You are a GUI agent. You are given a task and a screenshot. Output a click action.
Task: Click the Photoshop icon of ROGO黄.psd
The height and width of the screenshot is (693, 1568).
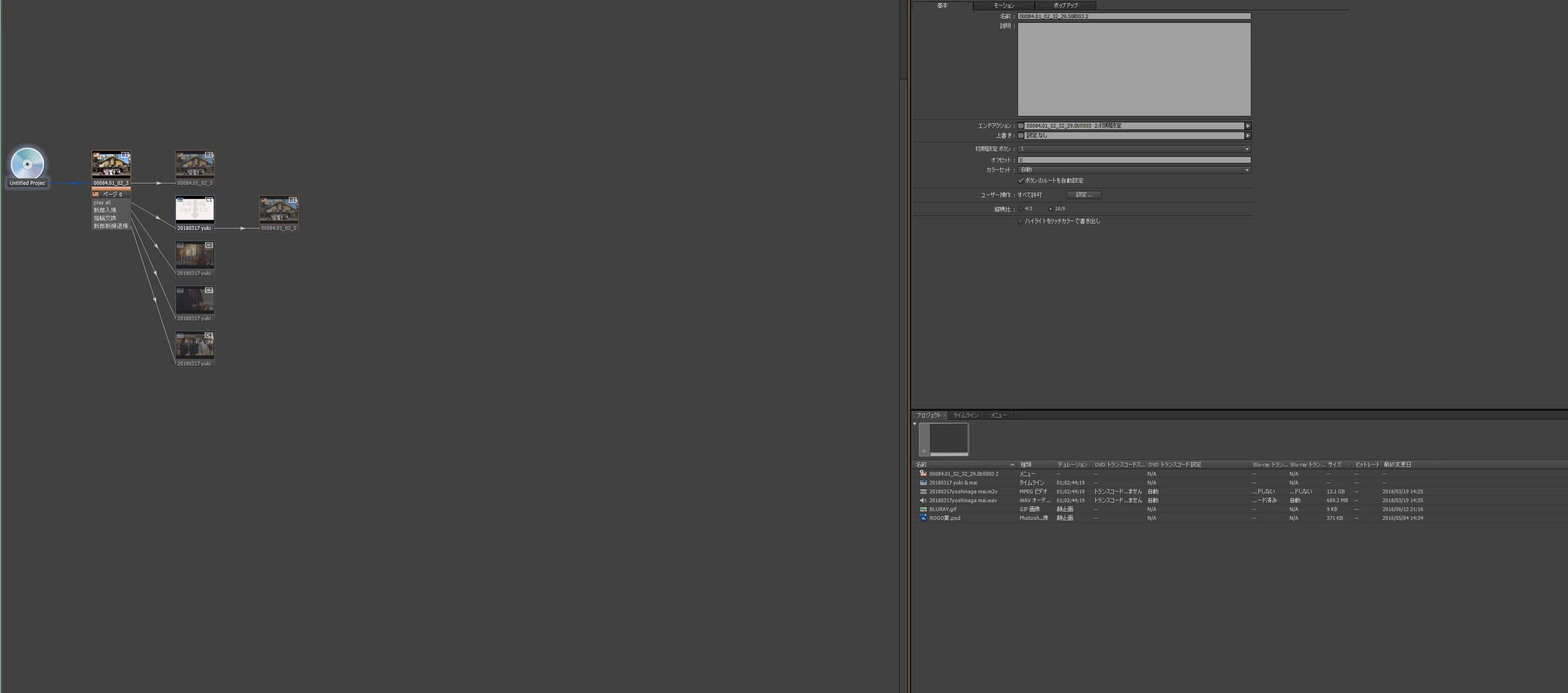[923, 518]
